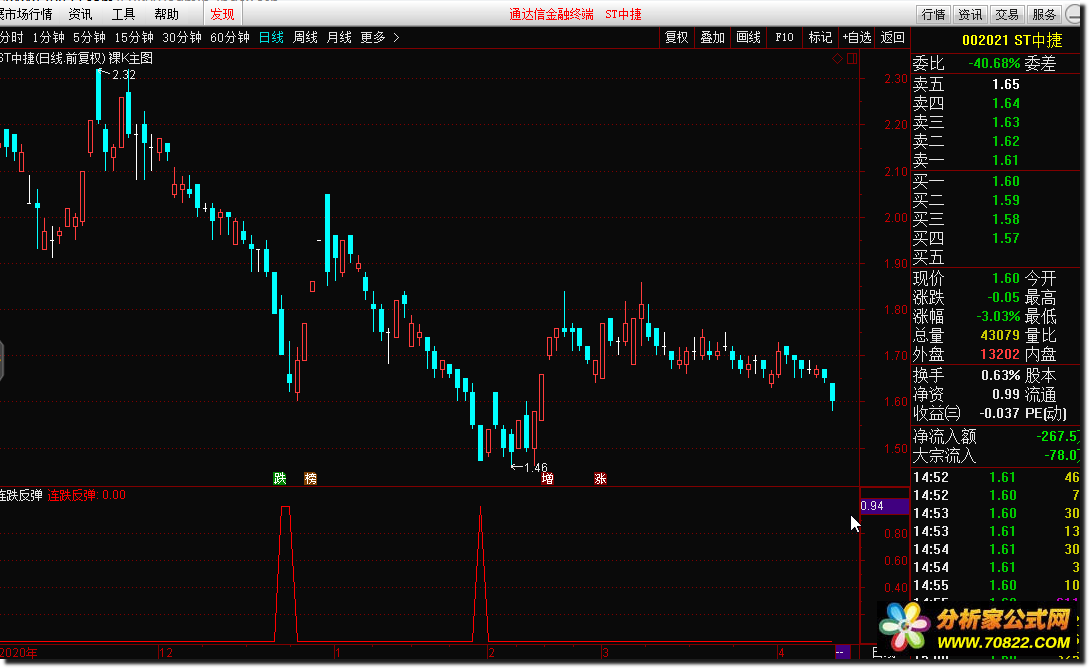This screenshot has width=1090, height=668.
Task: Open the 发现 menu
Action: tap(222, 14)
